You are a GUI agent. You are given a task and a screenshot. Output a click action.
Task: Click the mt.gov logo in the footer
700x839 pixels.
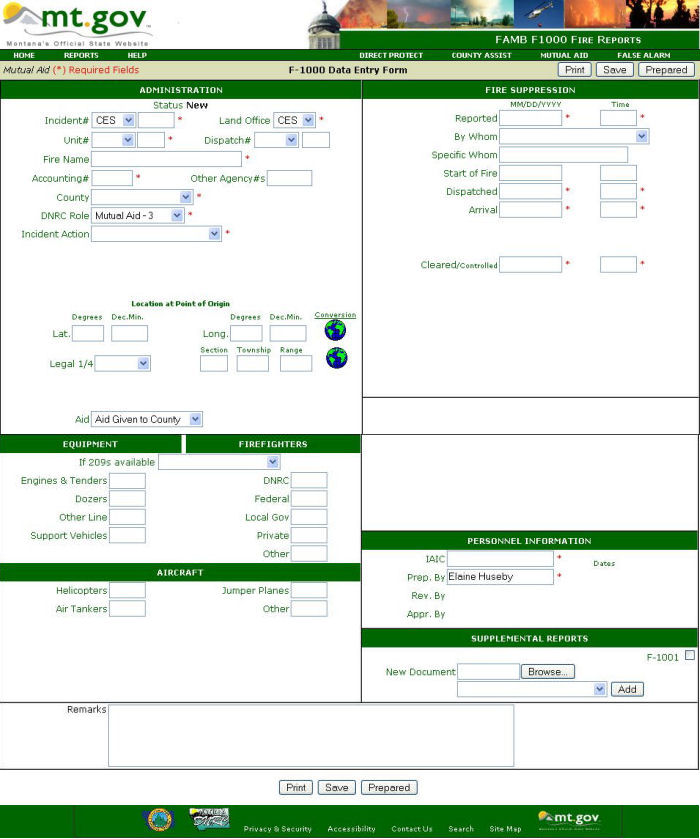[569, 819]
